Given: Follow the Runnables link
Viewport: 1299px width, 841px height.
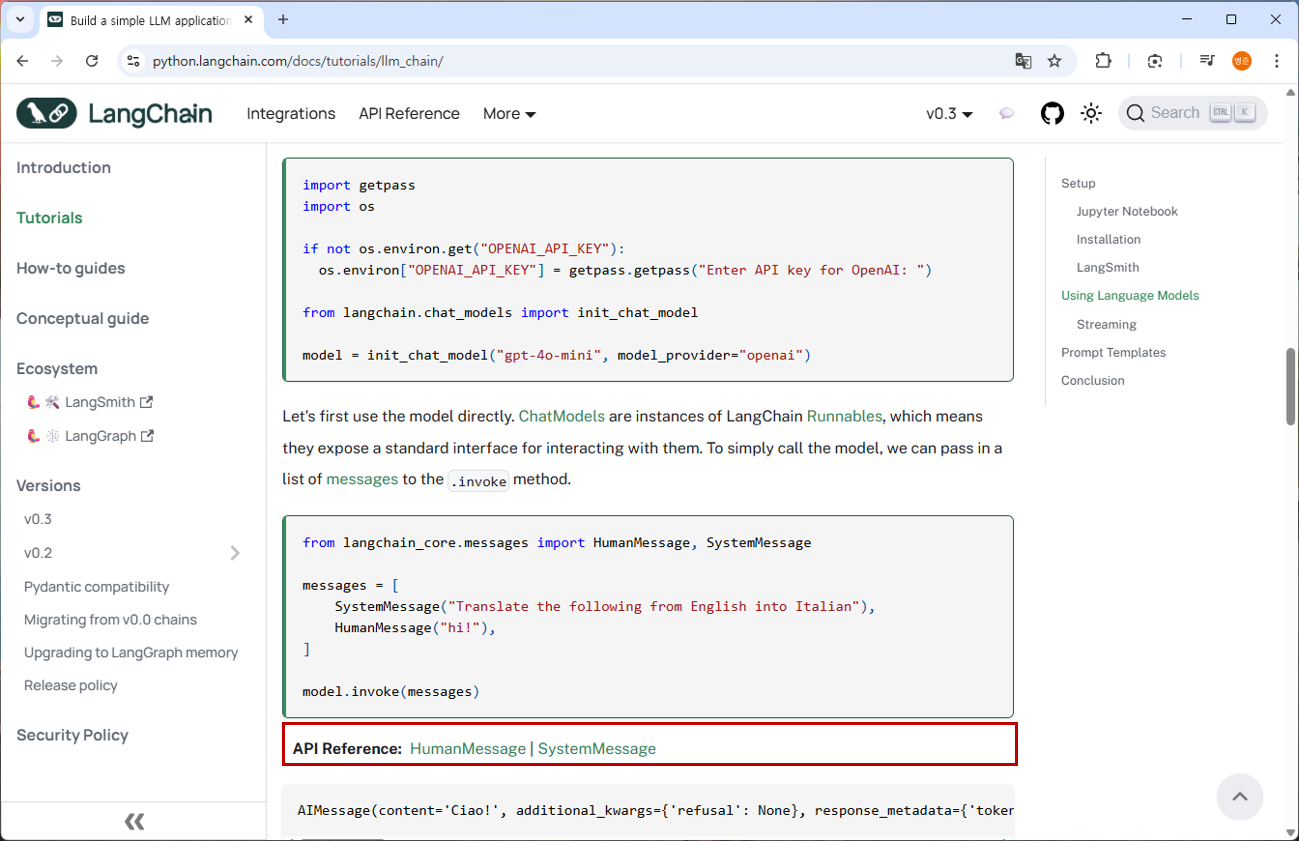Looking at the screenshot, I should click(x=844, y=416).
